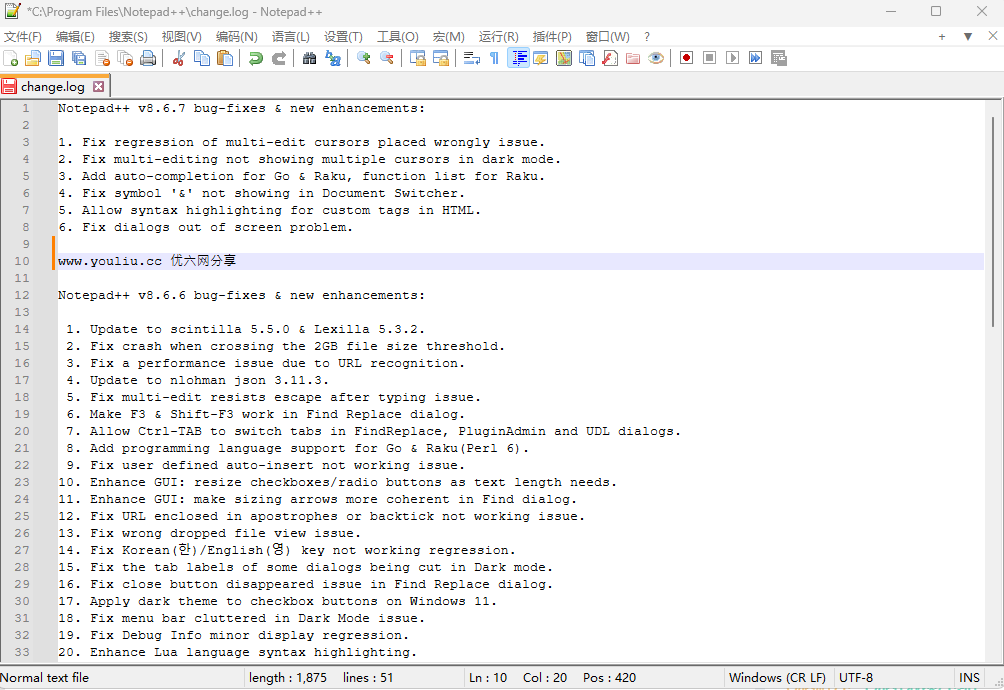This screenshot has height=690, width=1004.
Task: Toggle synchronized horizontal scrolling
Action: [x=441, y=58]
